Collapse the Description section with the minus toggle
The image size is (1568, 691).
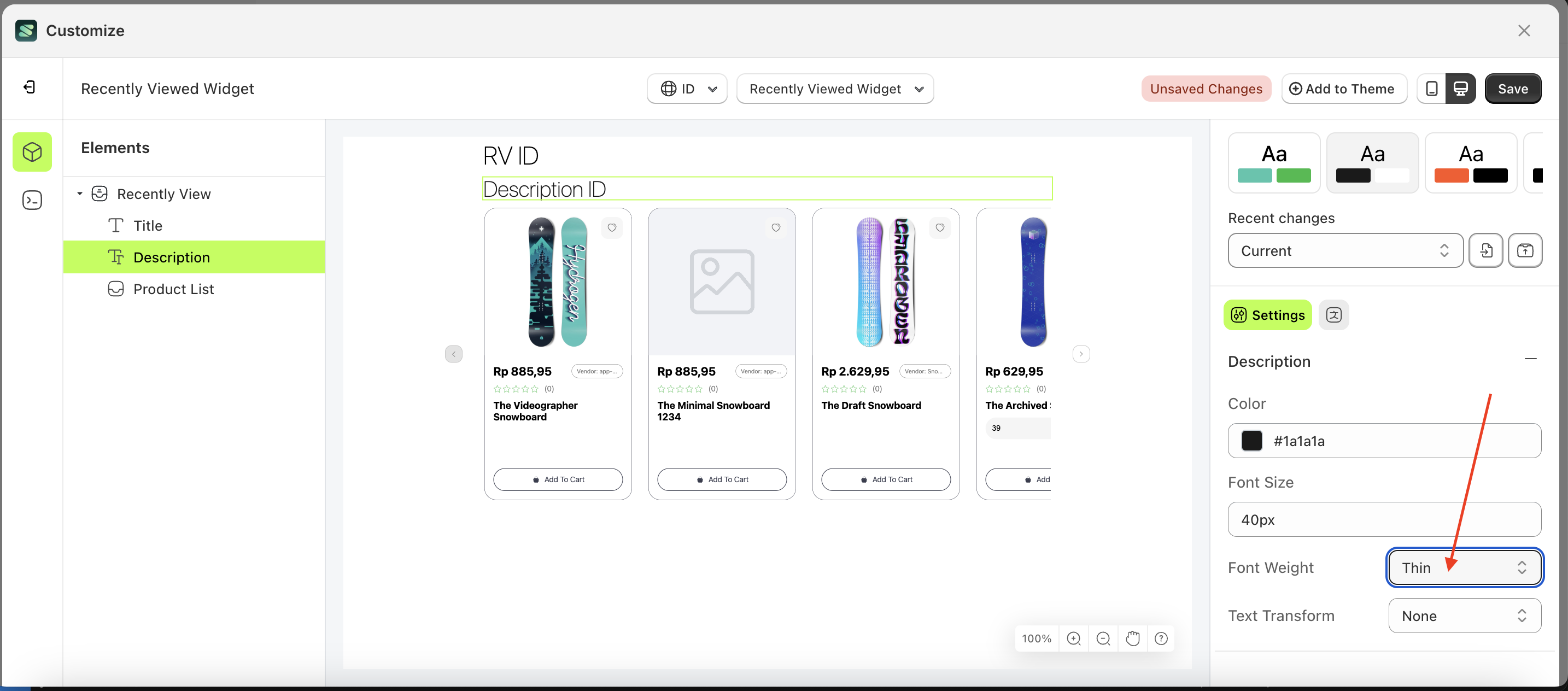pos(1531,360)
